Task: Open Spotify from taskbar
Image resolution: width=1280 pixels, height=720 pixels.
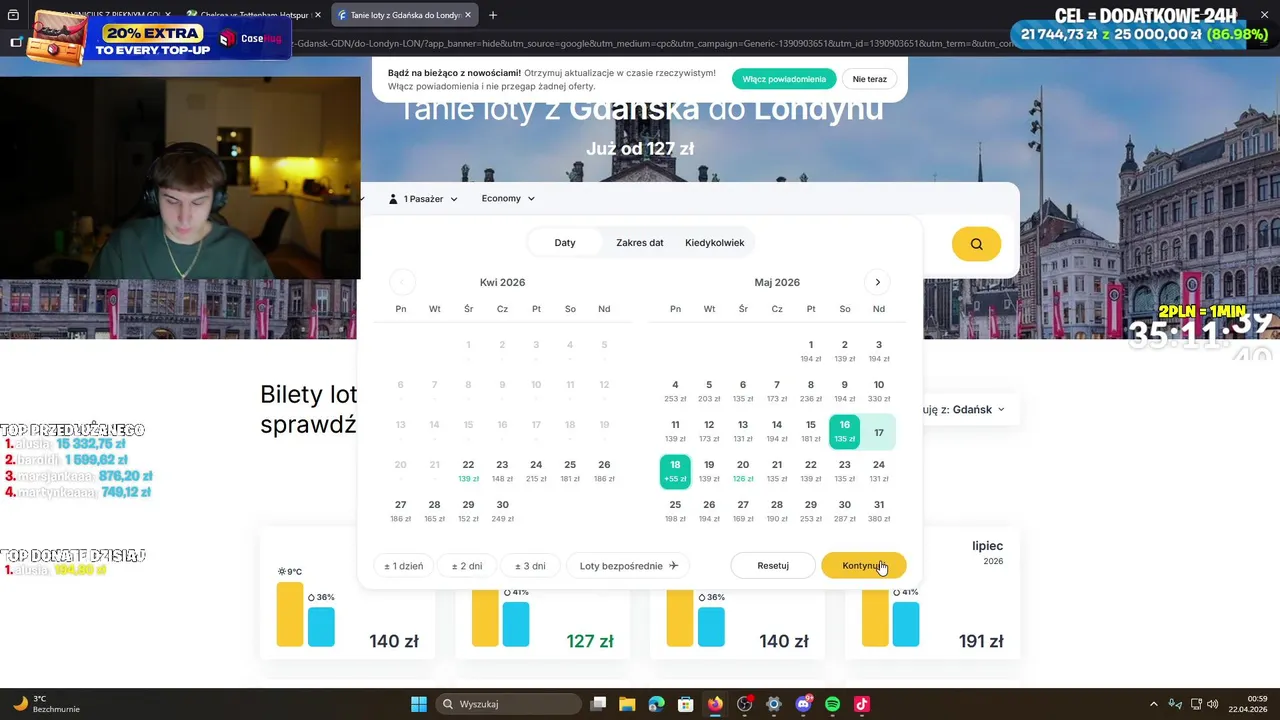Action: pos(832,704)
